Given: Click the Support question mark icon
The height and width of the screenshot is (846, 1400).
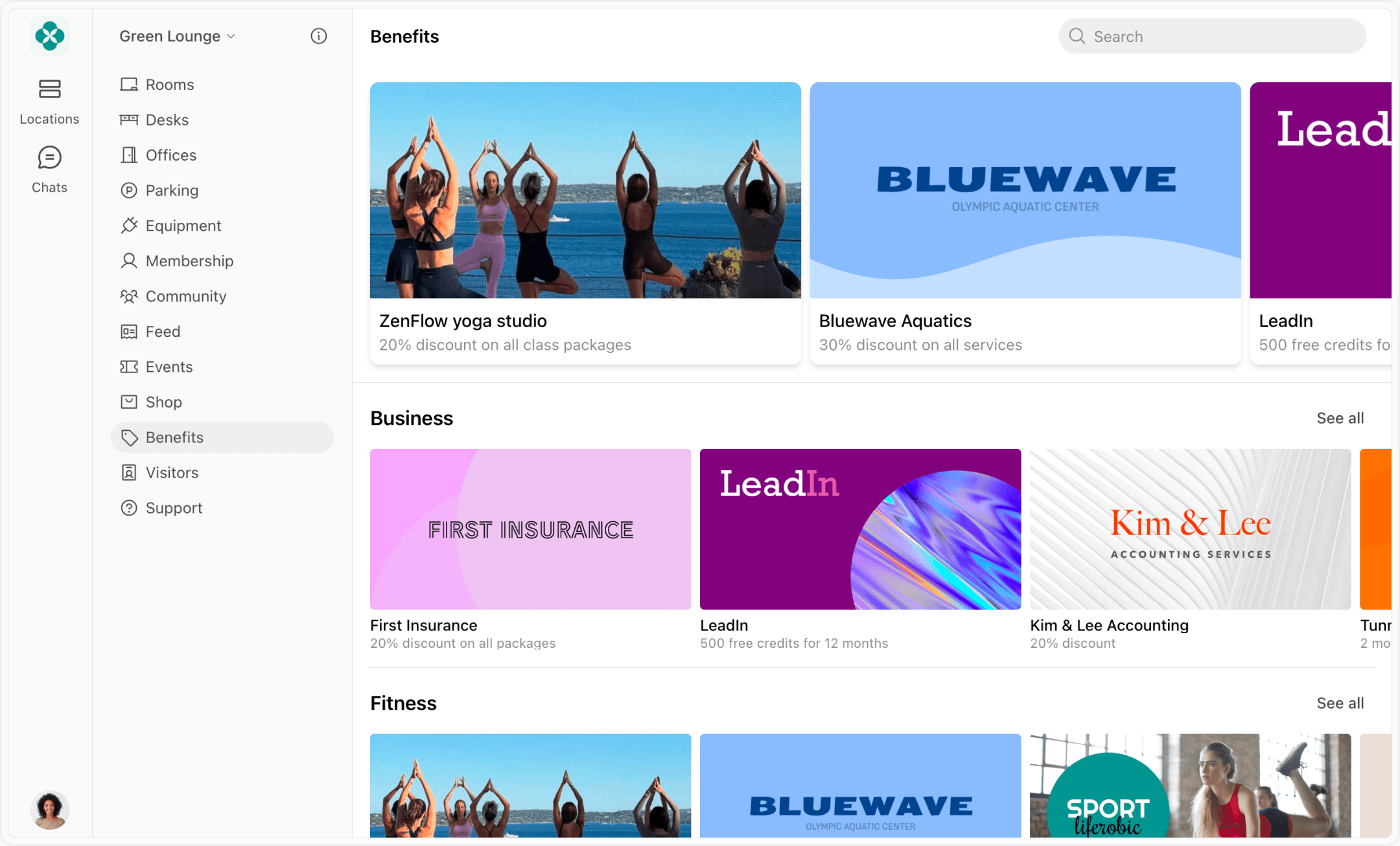Looking at the screenshot, I should [x=129, y=508].
